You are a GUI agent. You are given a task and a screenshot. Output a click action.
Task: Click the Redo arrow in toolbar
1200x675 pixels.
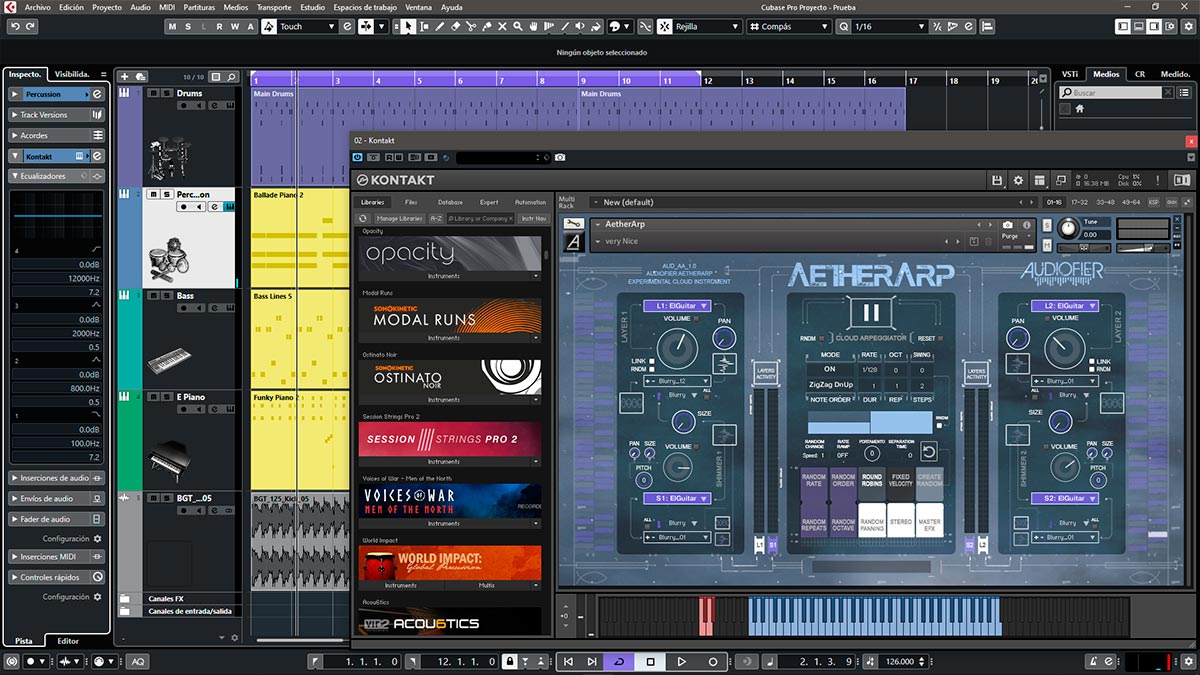(x=30, y=26)
